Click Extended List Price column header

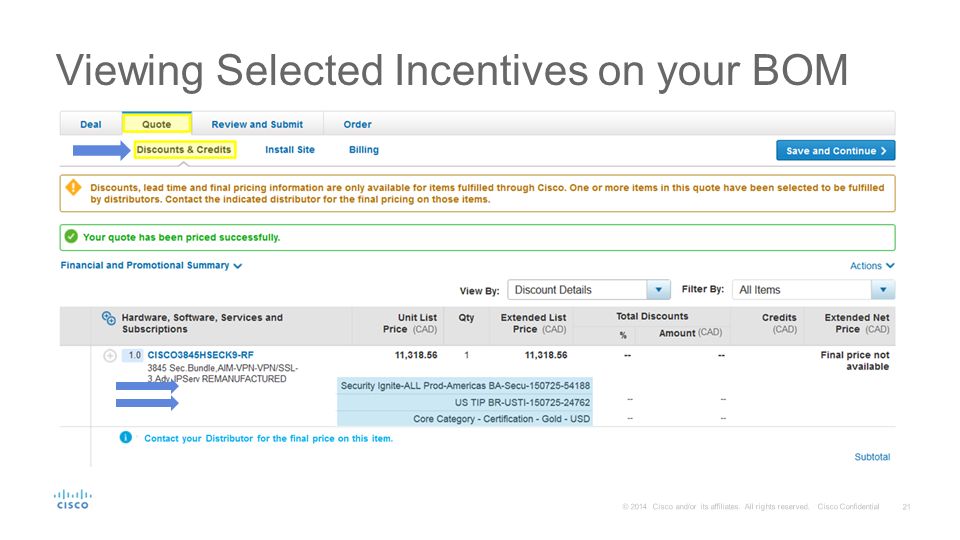pyautogui.click(x=533, y=323)
